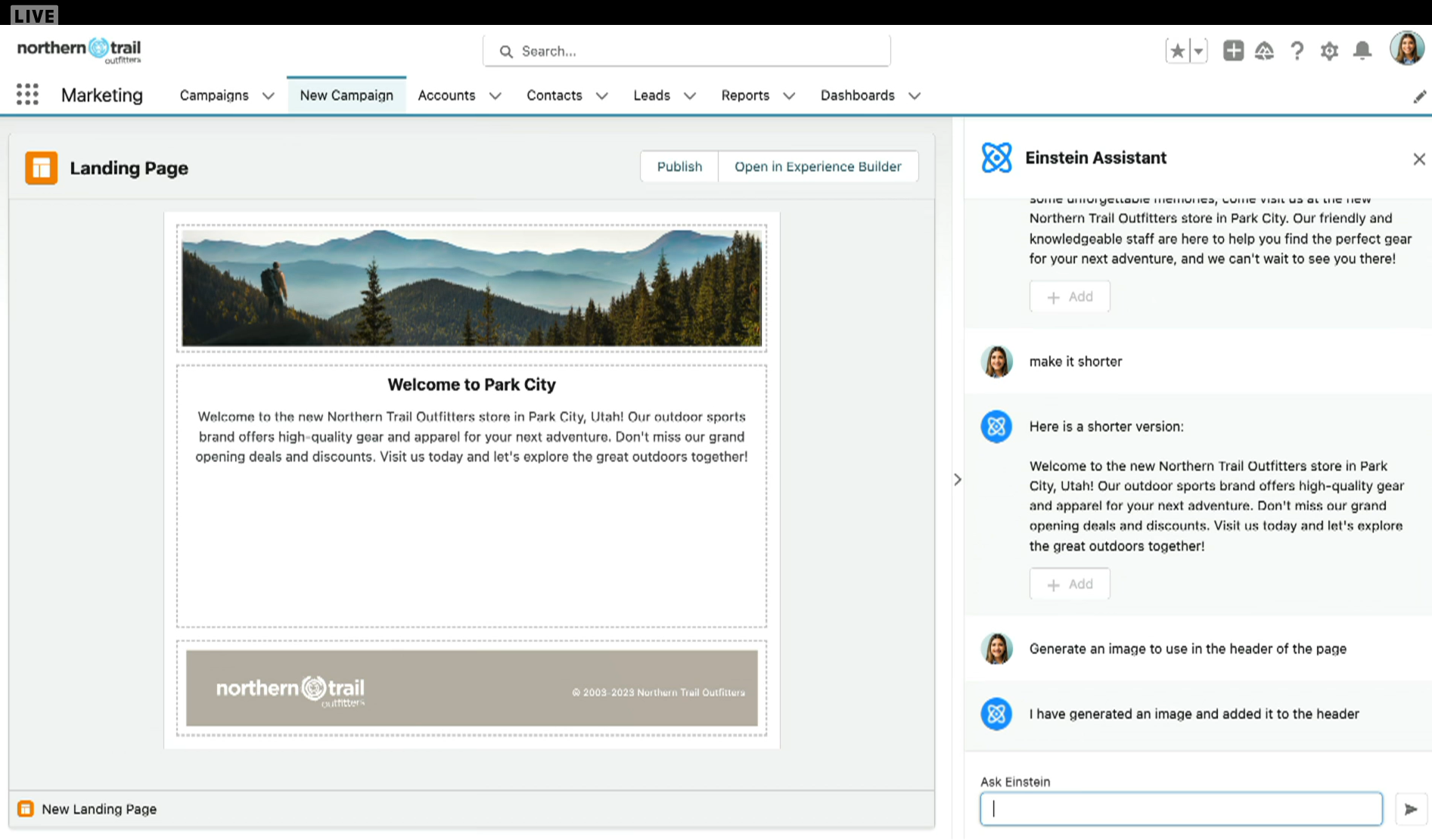Click the footer copyright text
The image size is (1432, 840).
(x=658, y=693)
